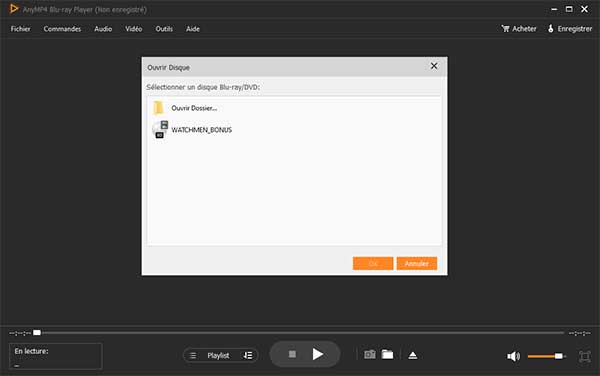
Task: Click the Enregistrer register button
Action: (570, 29)
